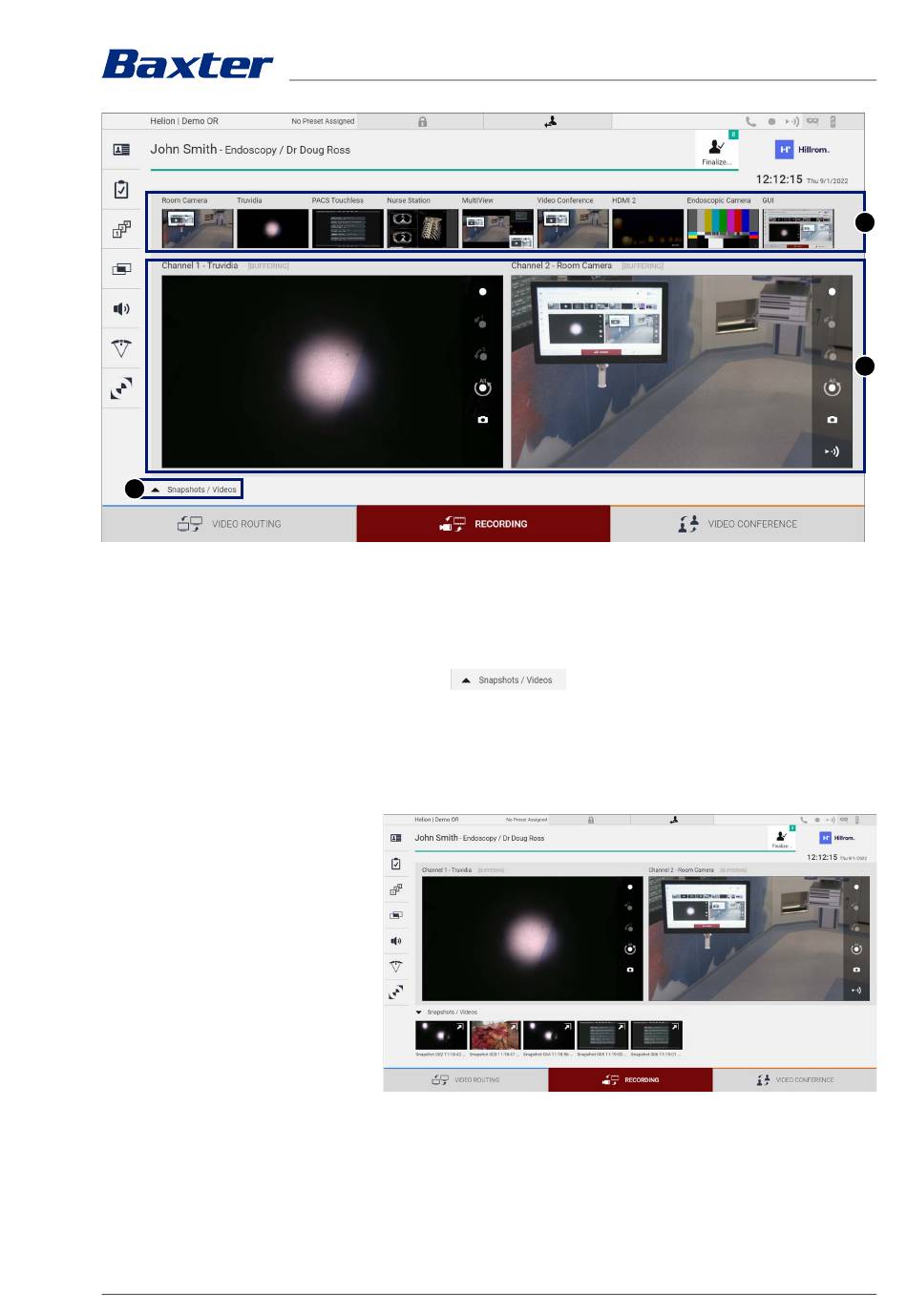907x1316 pixels.
Task: Toggle Channel 2 record dot in top screenshot
Action: pyautogui.click(x=832, y=292)
